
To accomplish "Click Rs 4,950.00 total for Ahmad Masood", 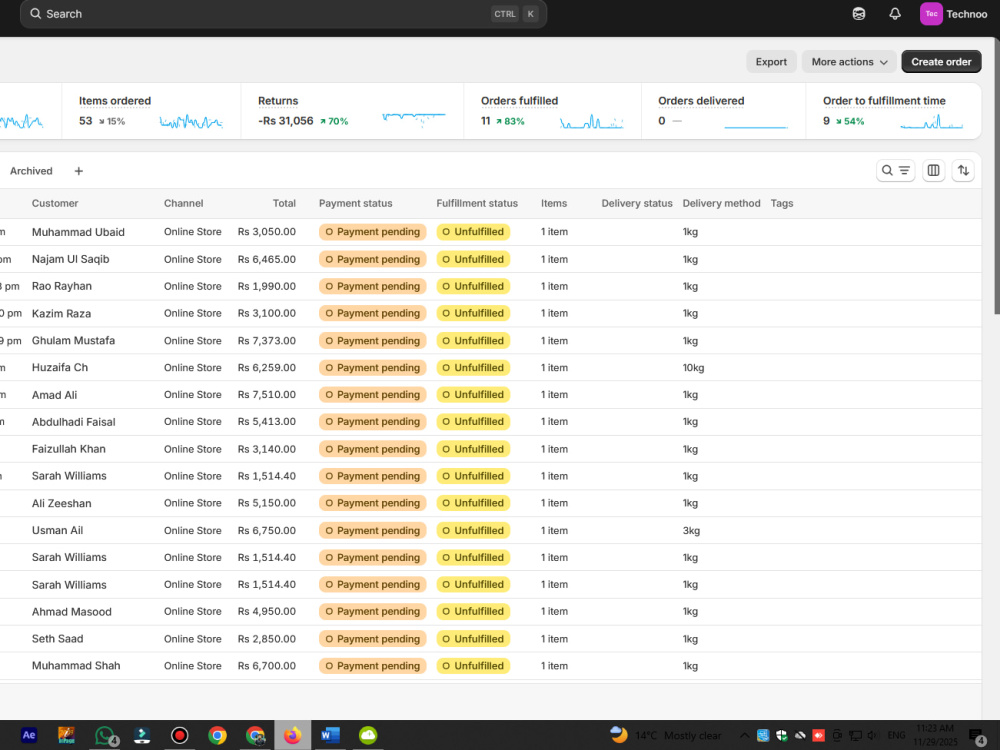I will 267,612.
